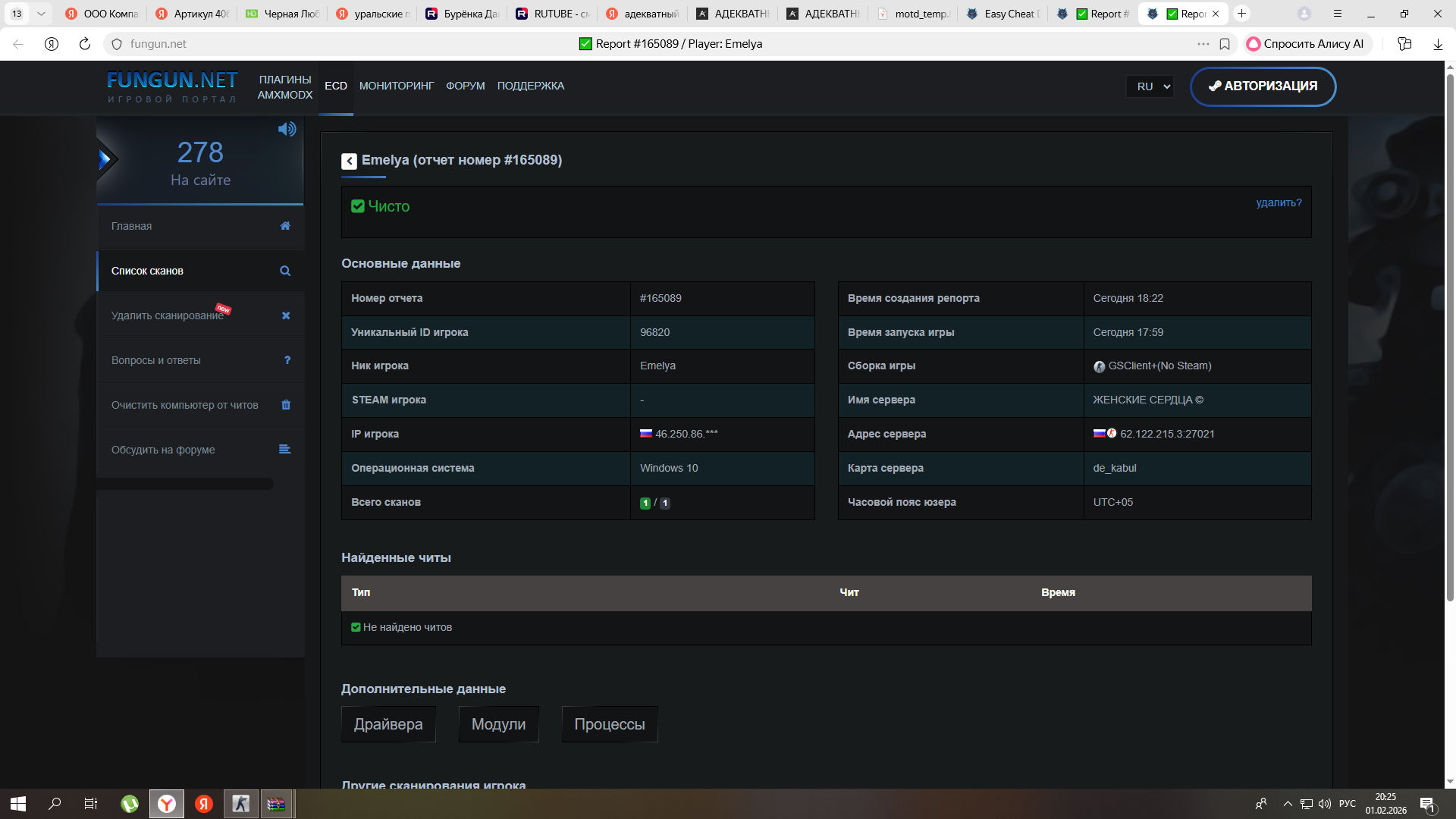Click the browser bookmark icon in address bar
Image resolution: width=1456 pixels, height=819 pixels.
[x=1225, y=44]
